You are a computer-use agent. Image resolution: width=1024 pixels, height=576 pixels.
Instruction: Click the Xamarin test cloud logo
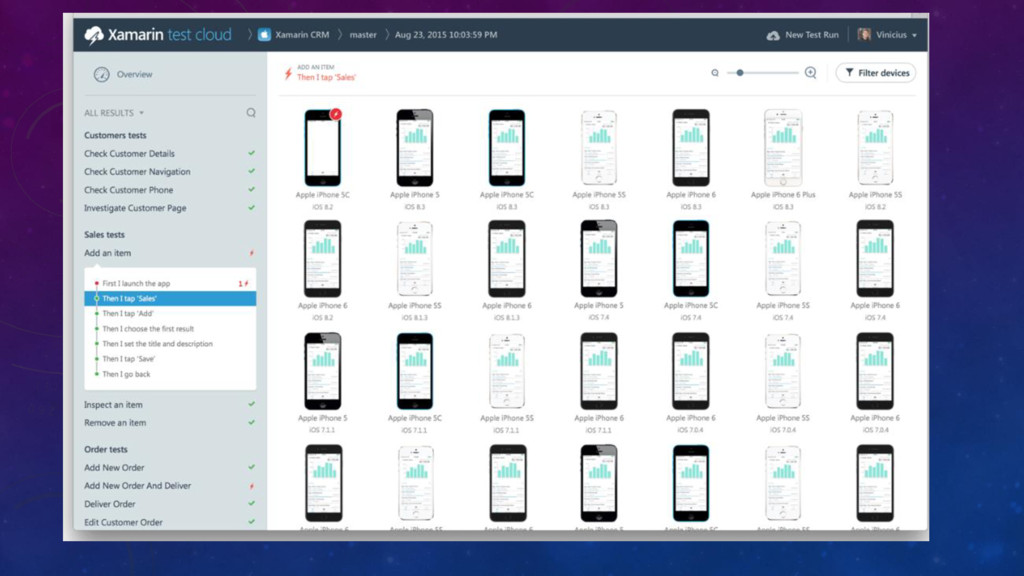tap(157, 35)
